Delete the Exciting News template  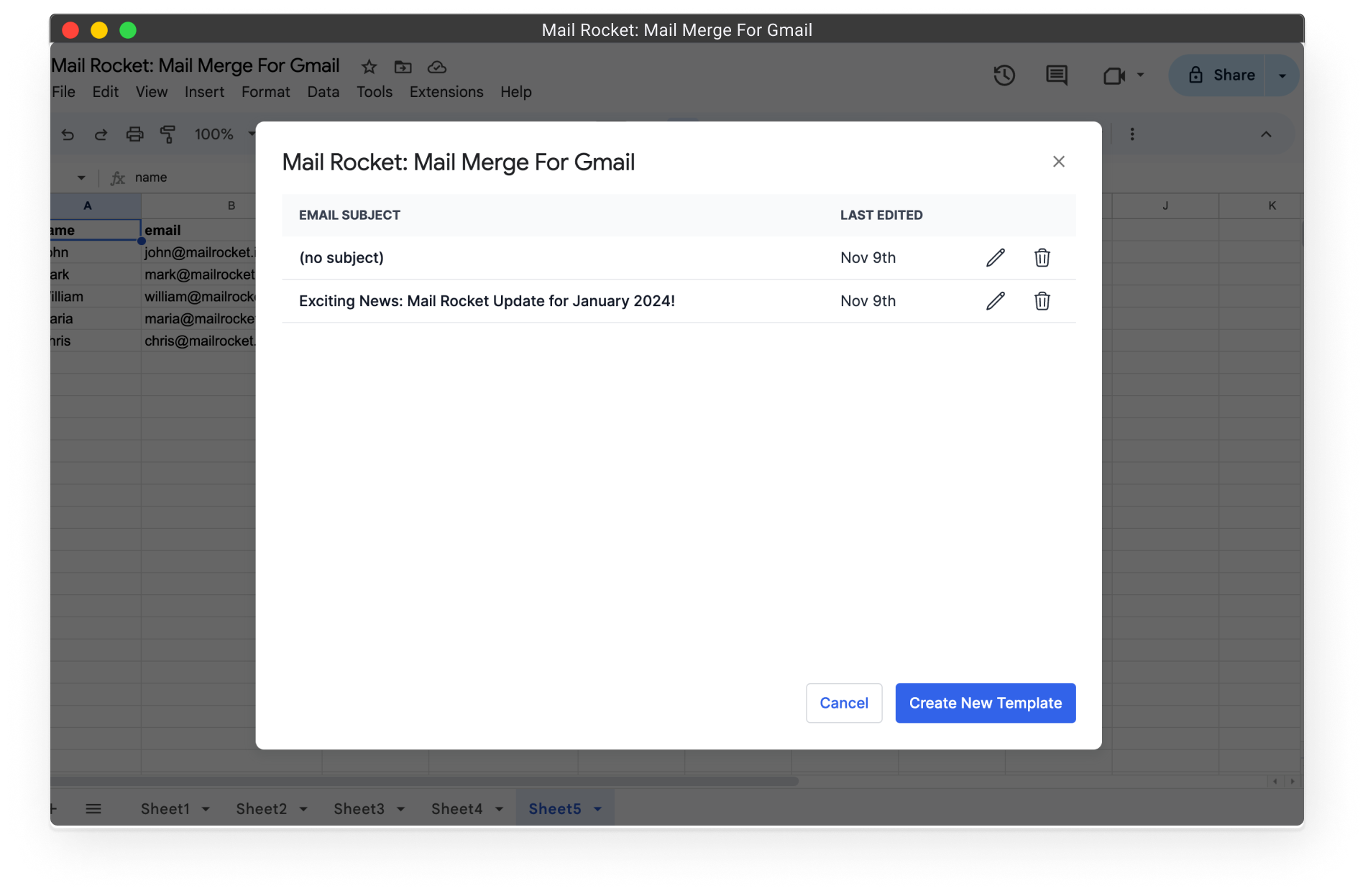tap(1042, 301)
